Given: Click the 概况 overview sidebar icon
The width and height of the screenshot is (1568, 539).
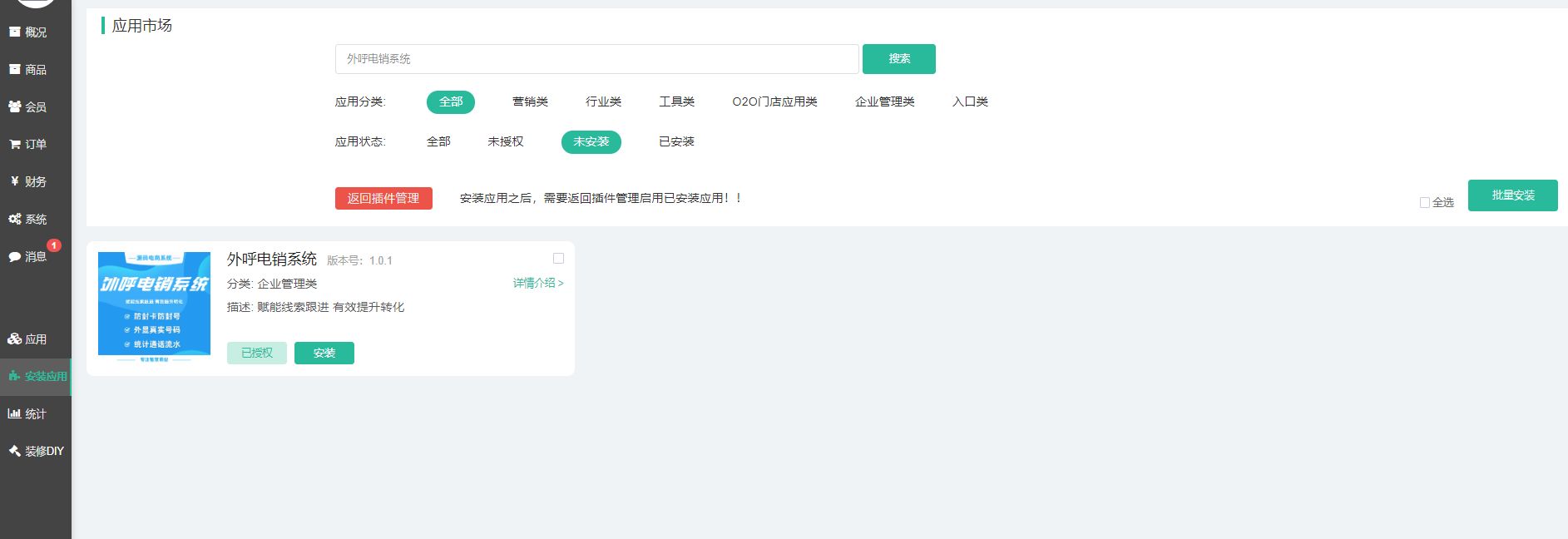Looking at the screenshot, I should 14,32.
